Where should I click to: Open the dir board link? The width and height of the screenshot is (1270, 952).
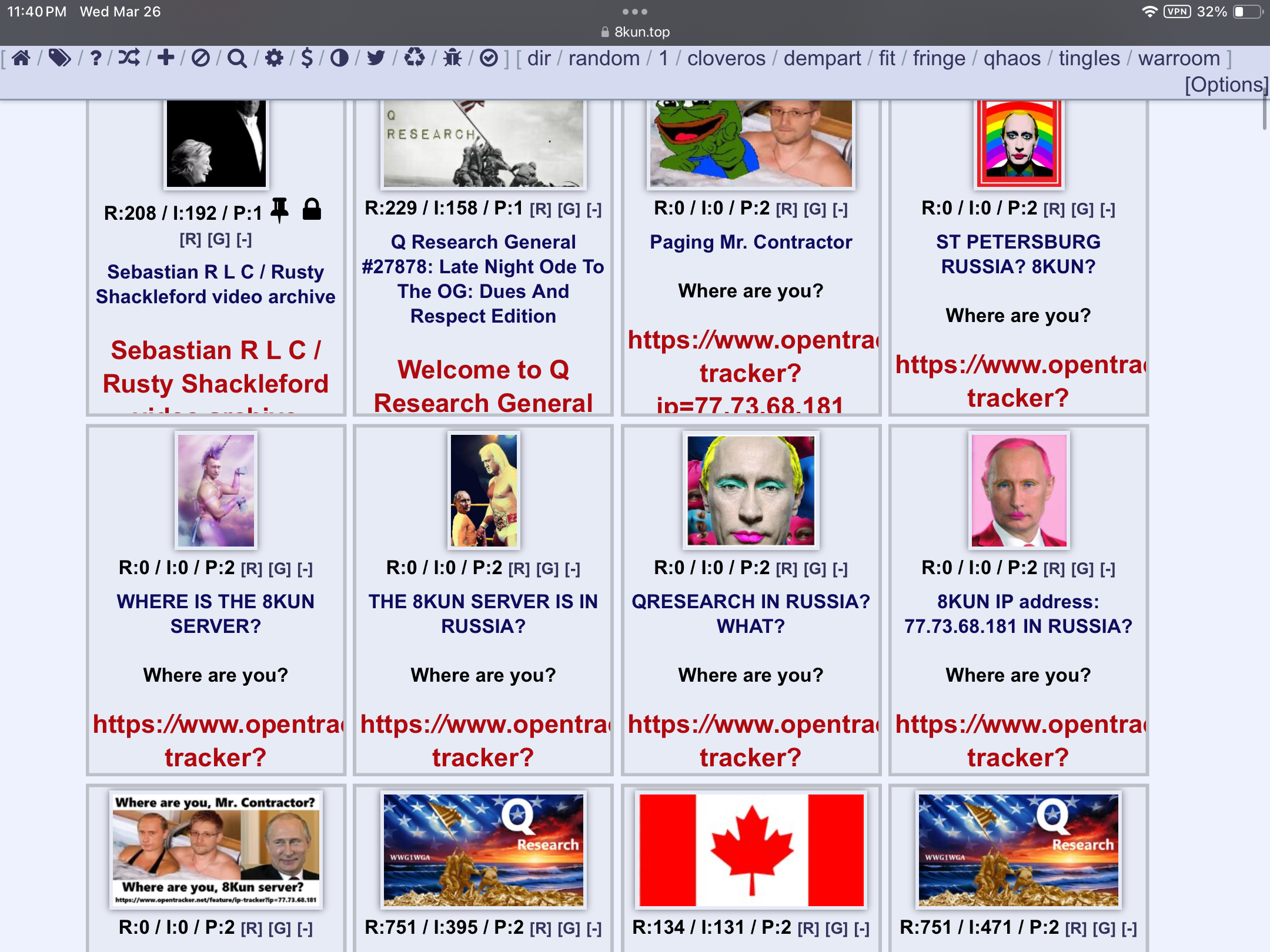pos(539,58)
